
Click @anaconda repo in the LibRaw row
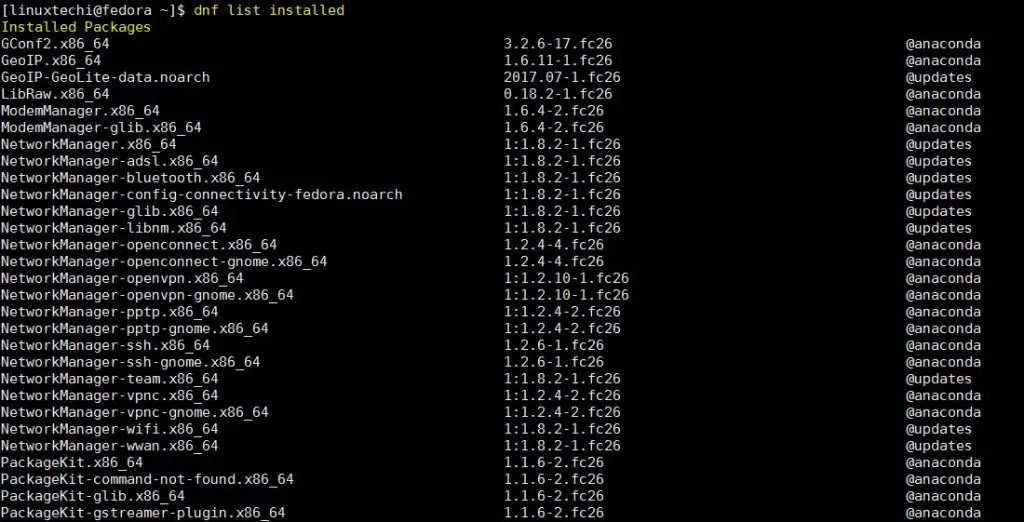[x=943, y=95]
